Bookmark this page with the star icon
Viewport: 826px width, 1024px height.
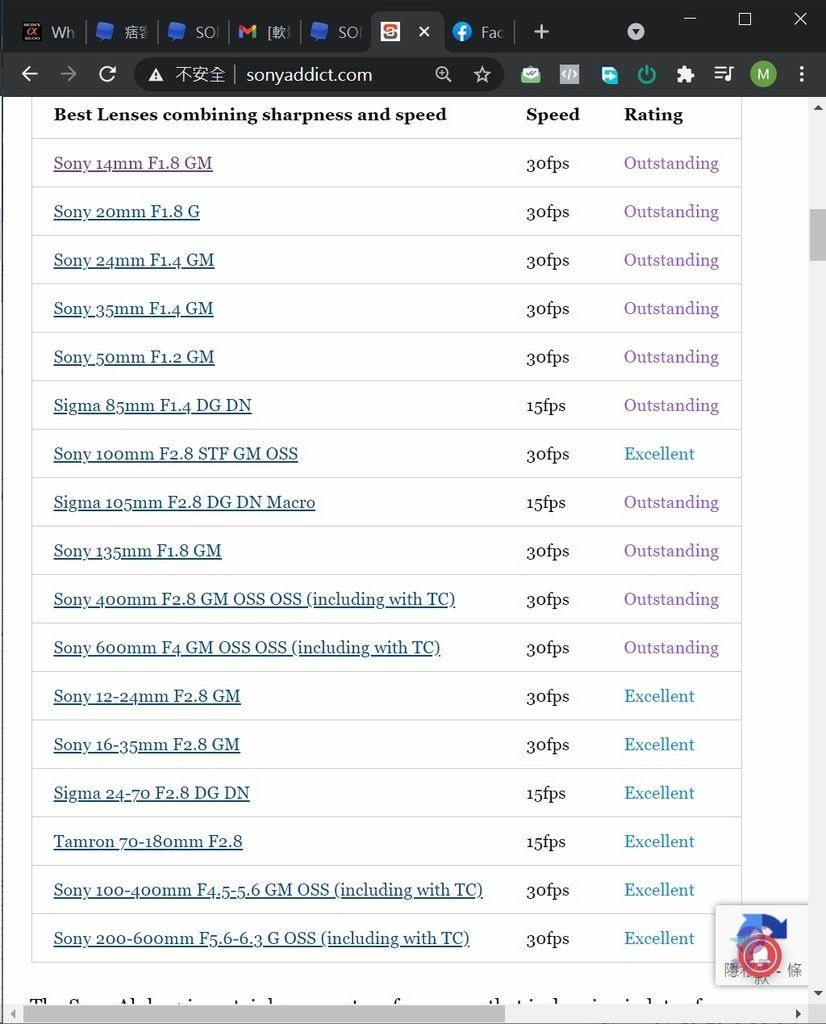[x=482, y=74]
